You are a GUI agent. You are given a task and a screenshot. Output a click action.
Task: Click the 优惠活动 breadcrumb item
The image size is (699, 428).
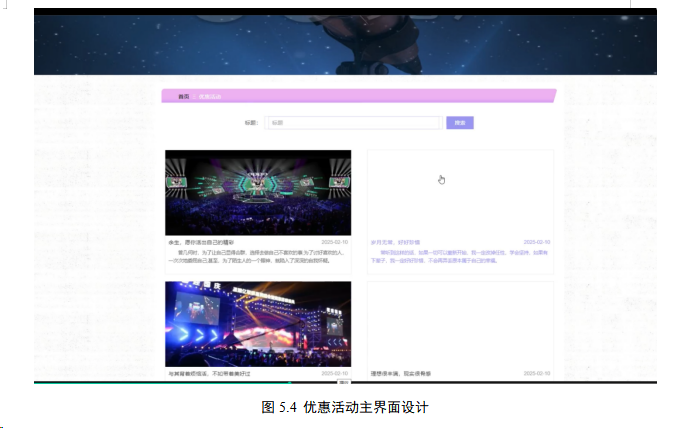(x=210, y=96)
